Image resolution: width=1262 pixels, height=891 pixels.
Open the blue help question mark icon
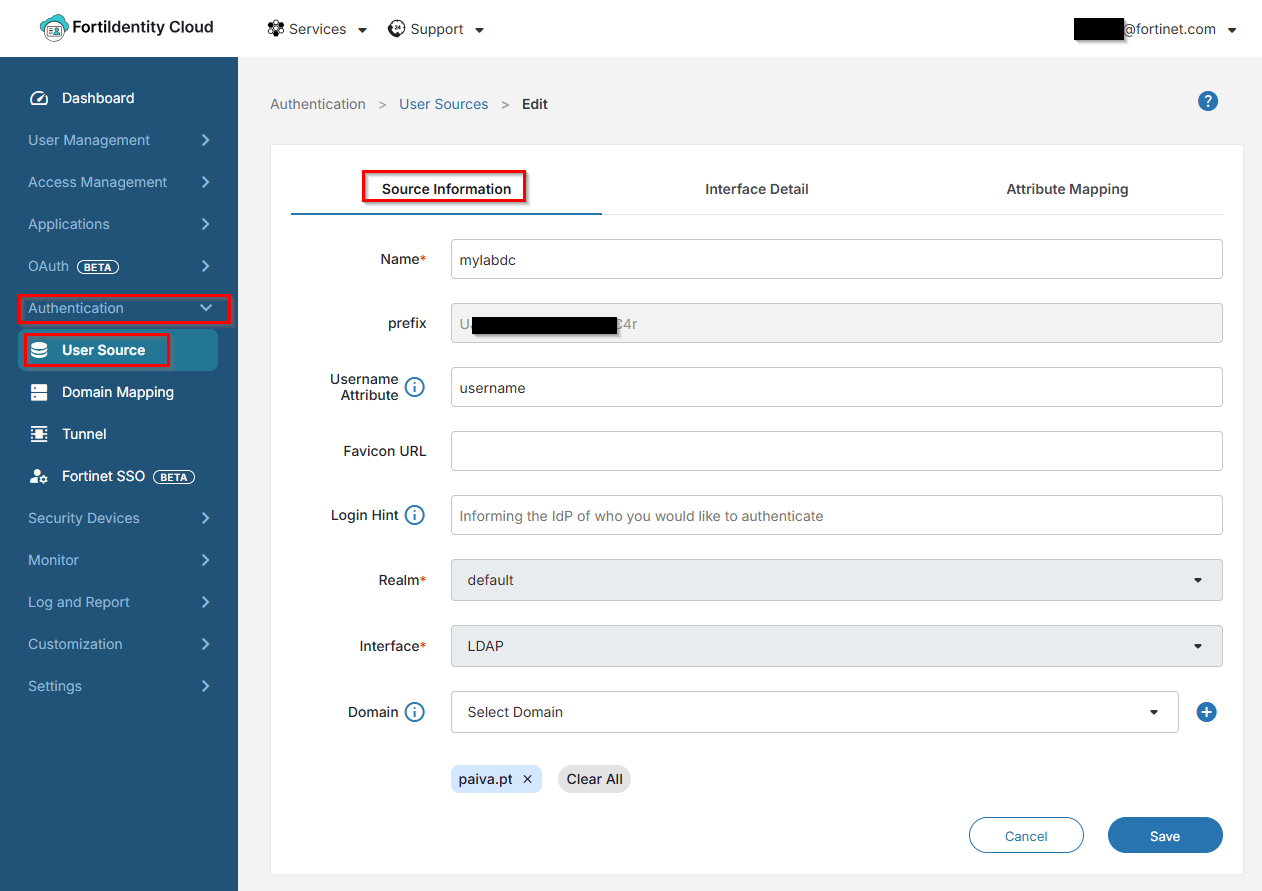point(1208,101)
